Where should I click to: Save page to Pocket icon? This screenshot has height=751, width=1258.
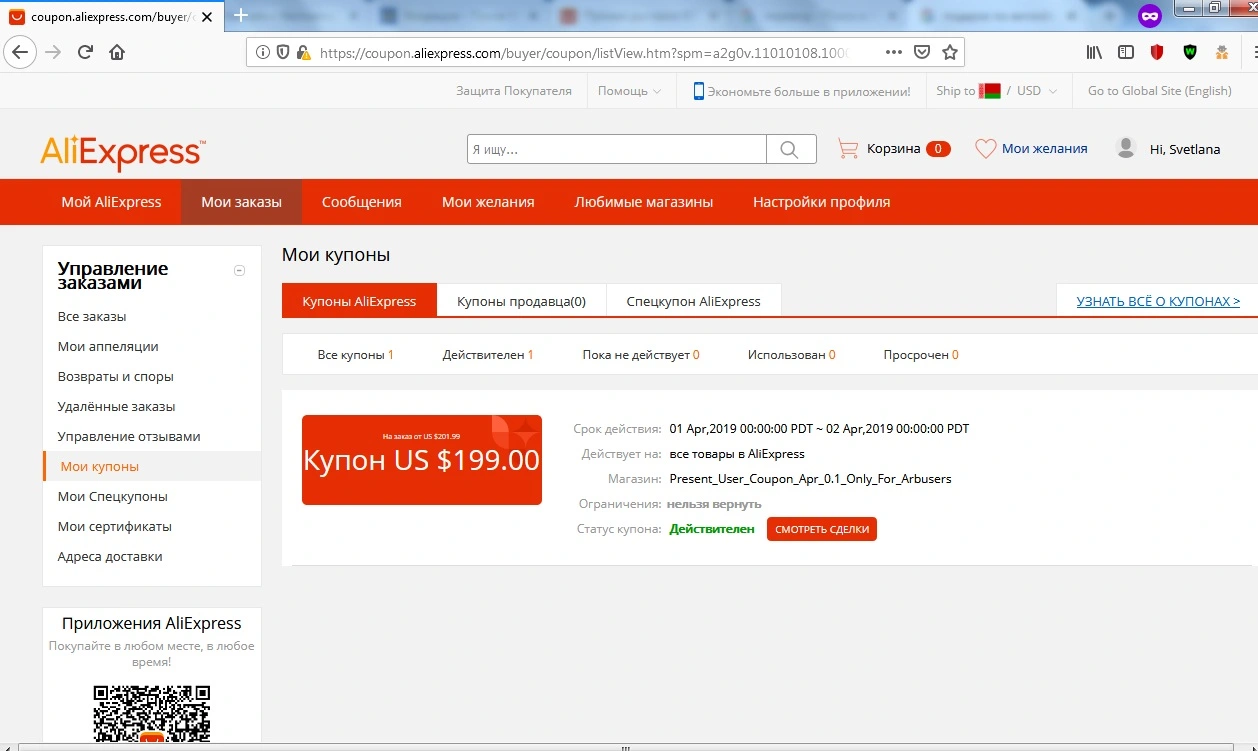922,53
